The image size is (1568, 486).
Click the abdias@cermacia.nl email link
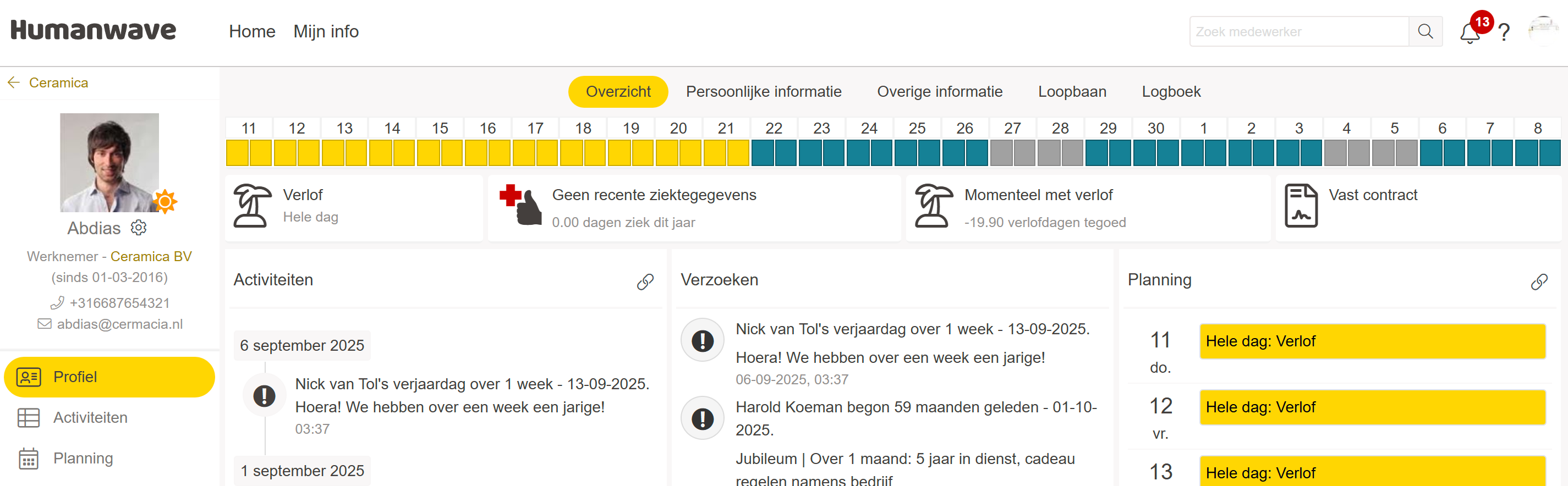119,324
